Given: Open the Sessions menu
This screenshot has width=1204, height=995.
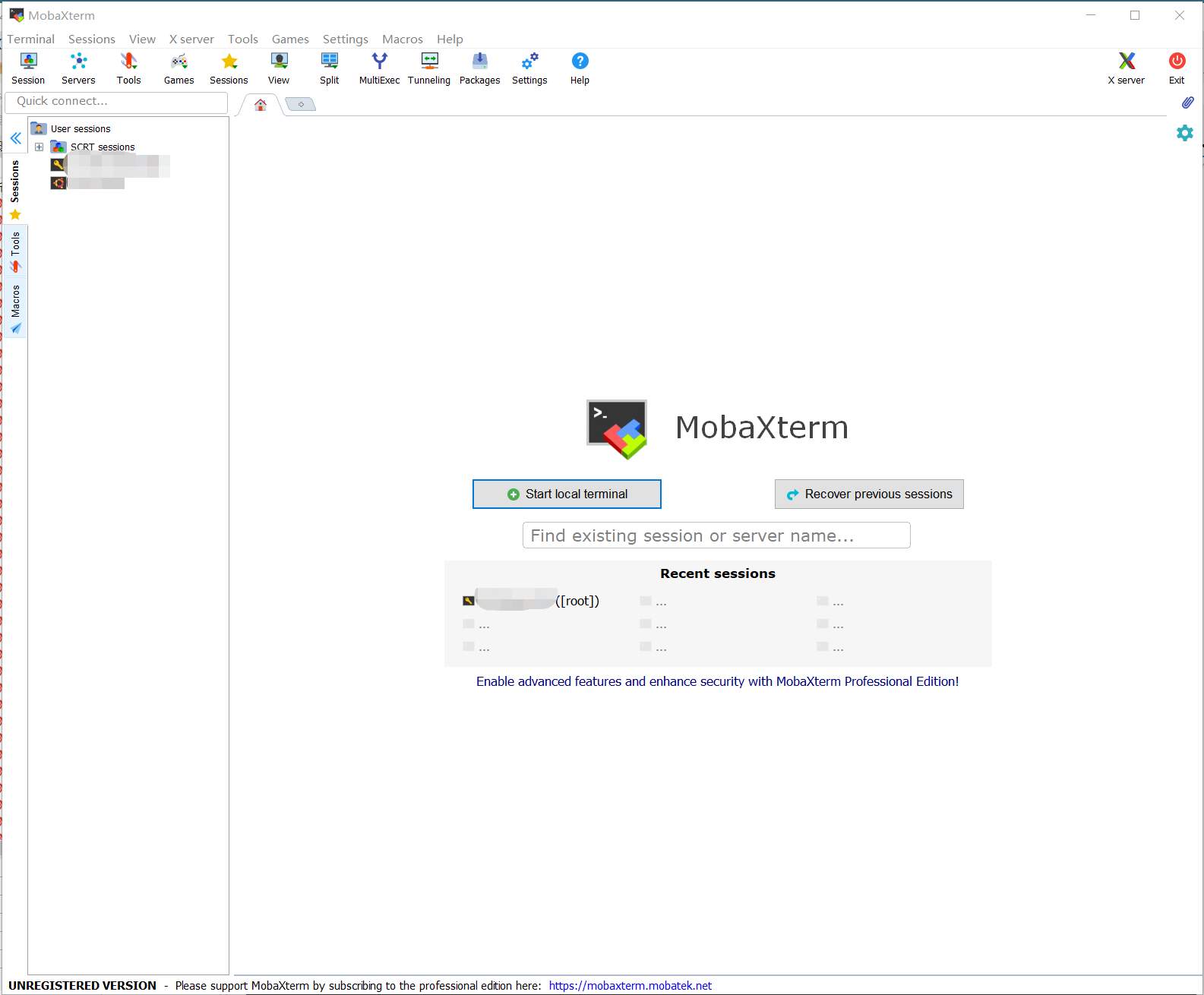Looking at the screenshot, I should pyautogui.click(x=92, y=39).
